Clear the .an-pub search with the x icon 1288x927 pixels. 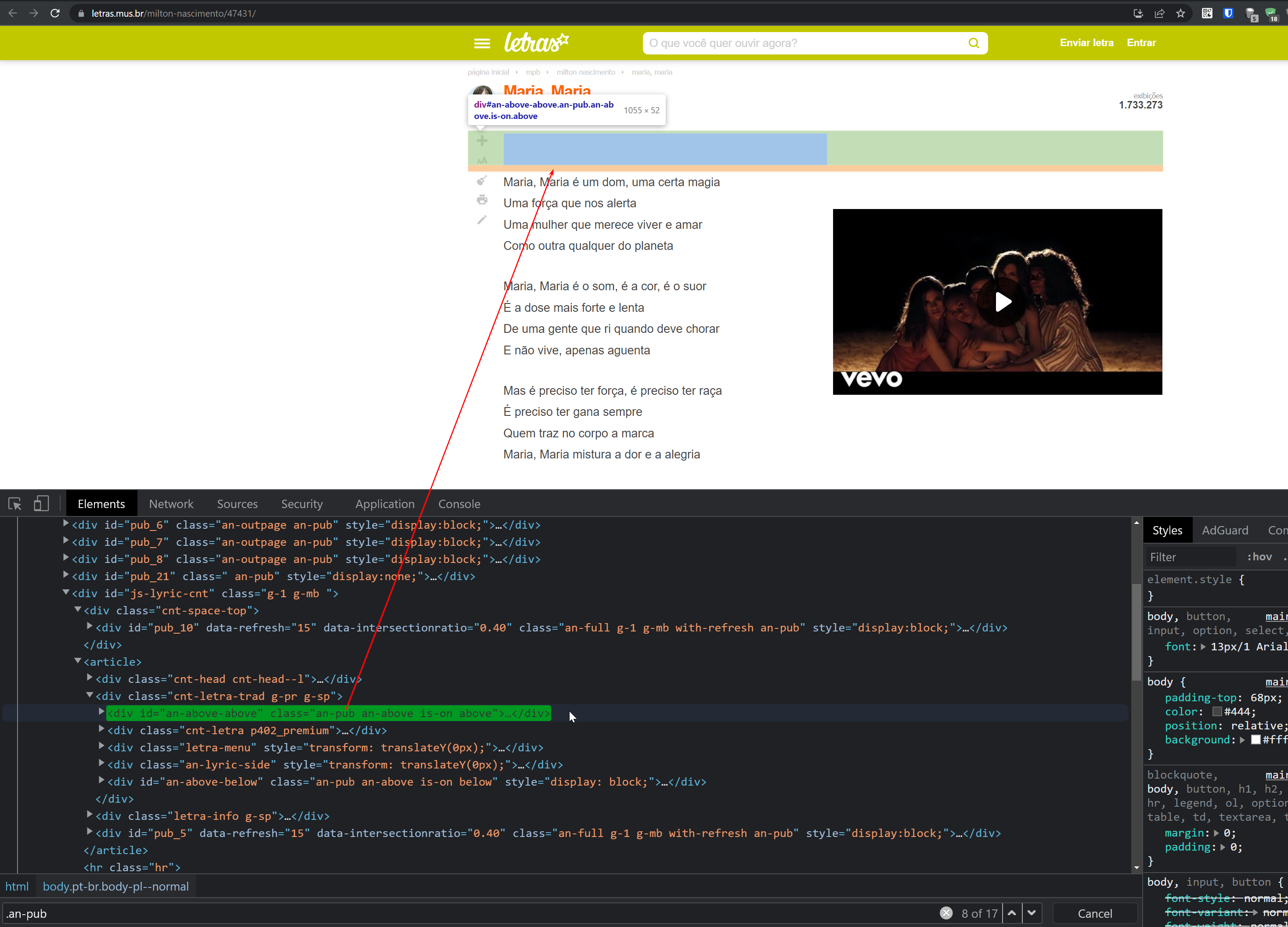pyautogui.click(x=946, y=913)
